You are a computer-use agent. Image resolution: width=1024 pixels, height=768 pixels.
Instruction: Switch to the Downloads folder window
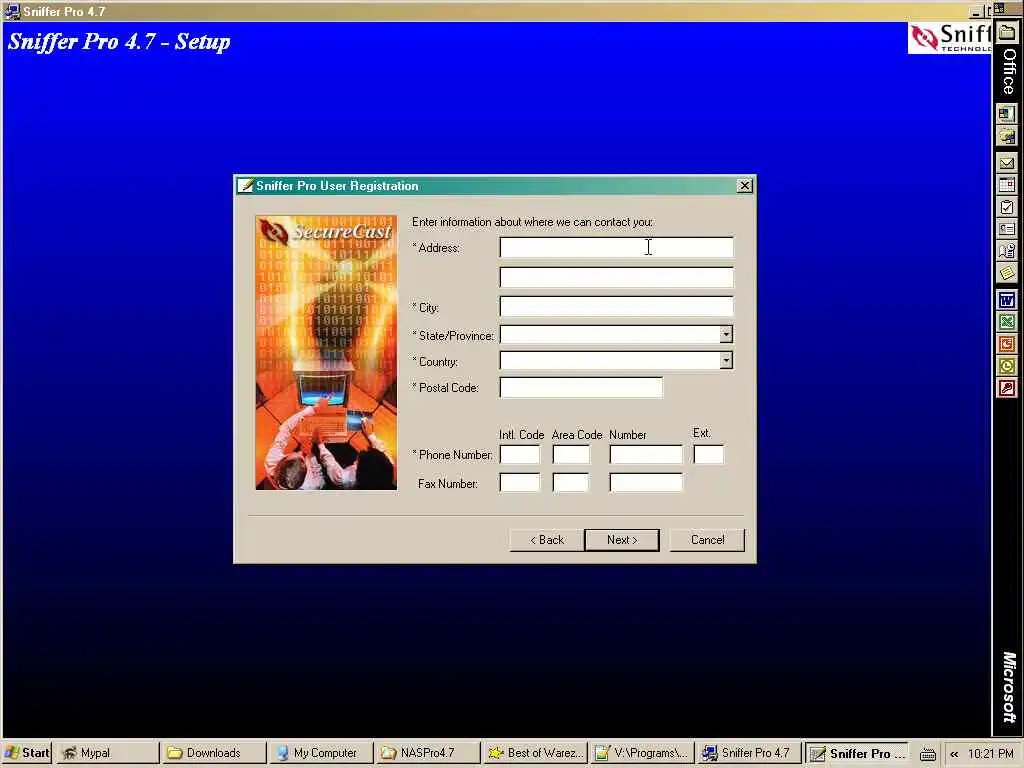click(213, 753)
